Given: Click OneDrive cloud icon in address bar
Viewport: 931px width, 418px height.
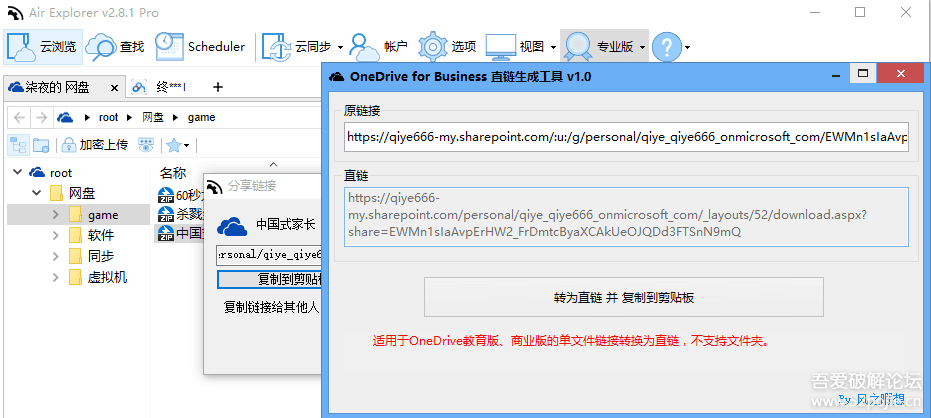Looking at the screenshot, I should tap(65, 118).
